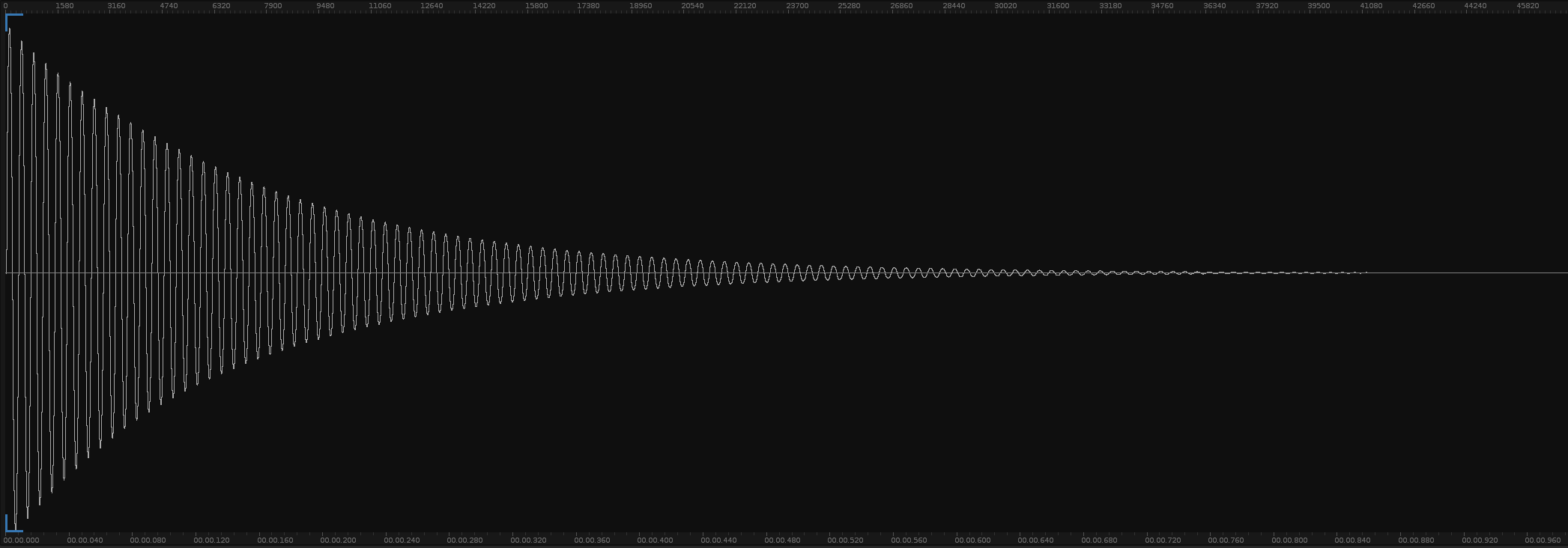This screenshot has width=1568, height=548.
Task: Select sample position 15800 on sample ruler
Action: (536, 6)
